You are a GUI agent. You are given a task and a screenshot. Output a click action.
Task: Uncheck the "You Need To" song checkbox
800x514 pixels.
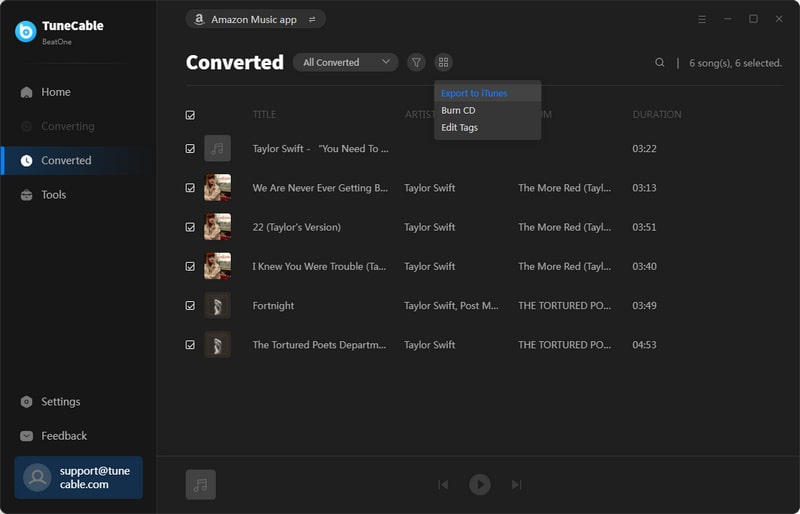tap(190, 149)
